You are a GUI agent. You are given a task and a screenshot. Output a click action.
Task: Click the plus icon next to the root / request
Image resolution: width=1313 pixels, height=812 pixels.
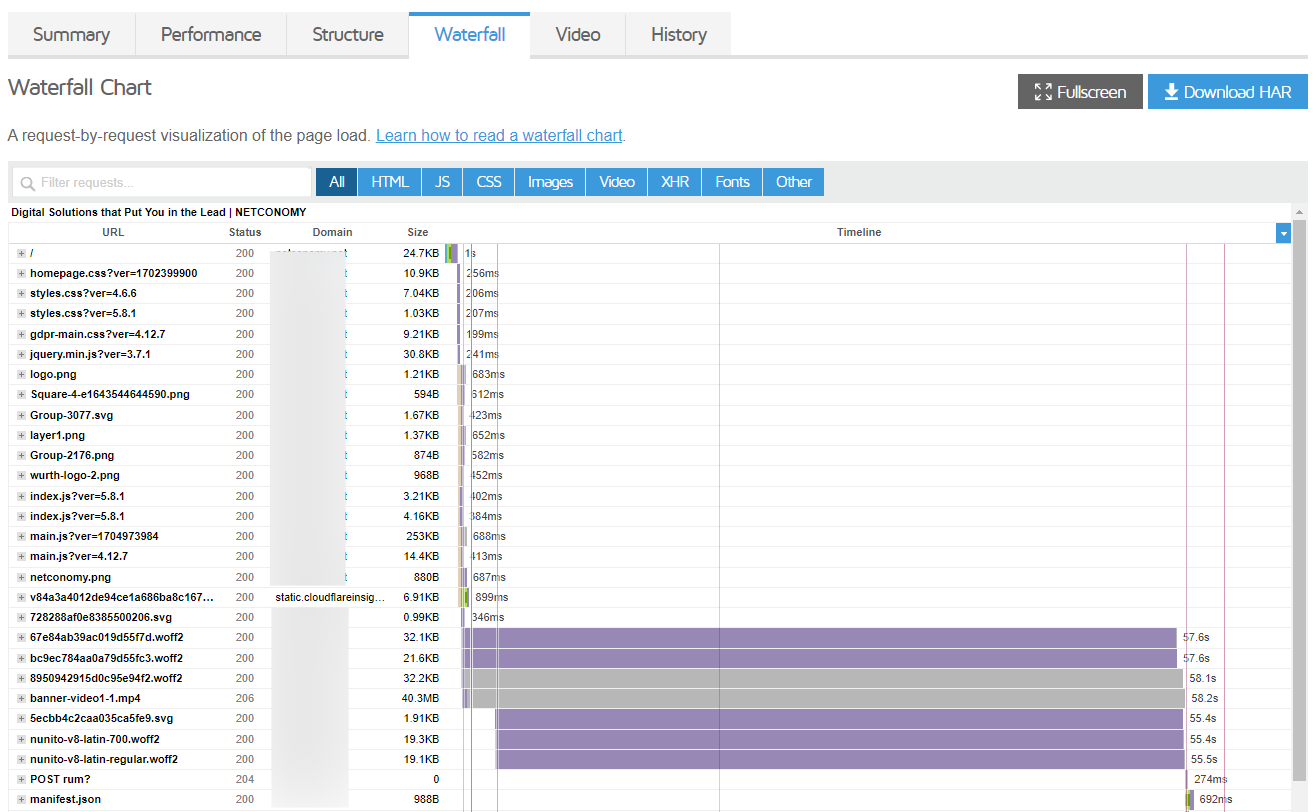[x=20, y=253]
